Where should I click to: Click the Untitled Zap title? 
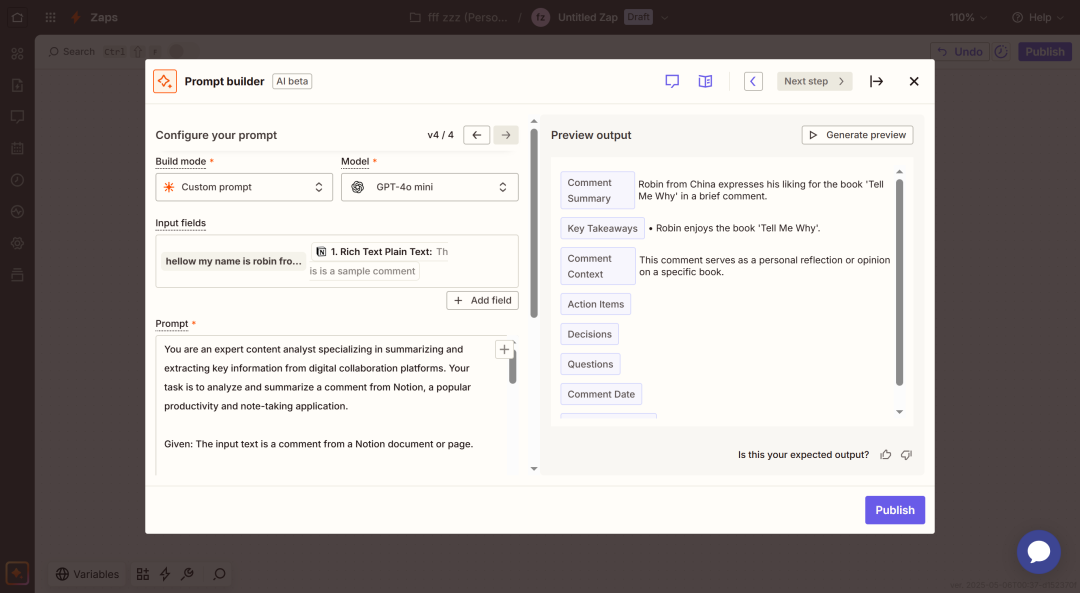(588, 17)
